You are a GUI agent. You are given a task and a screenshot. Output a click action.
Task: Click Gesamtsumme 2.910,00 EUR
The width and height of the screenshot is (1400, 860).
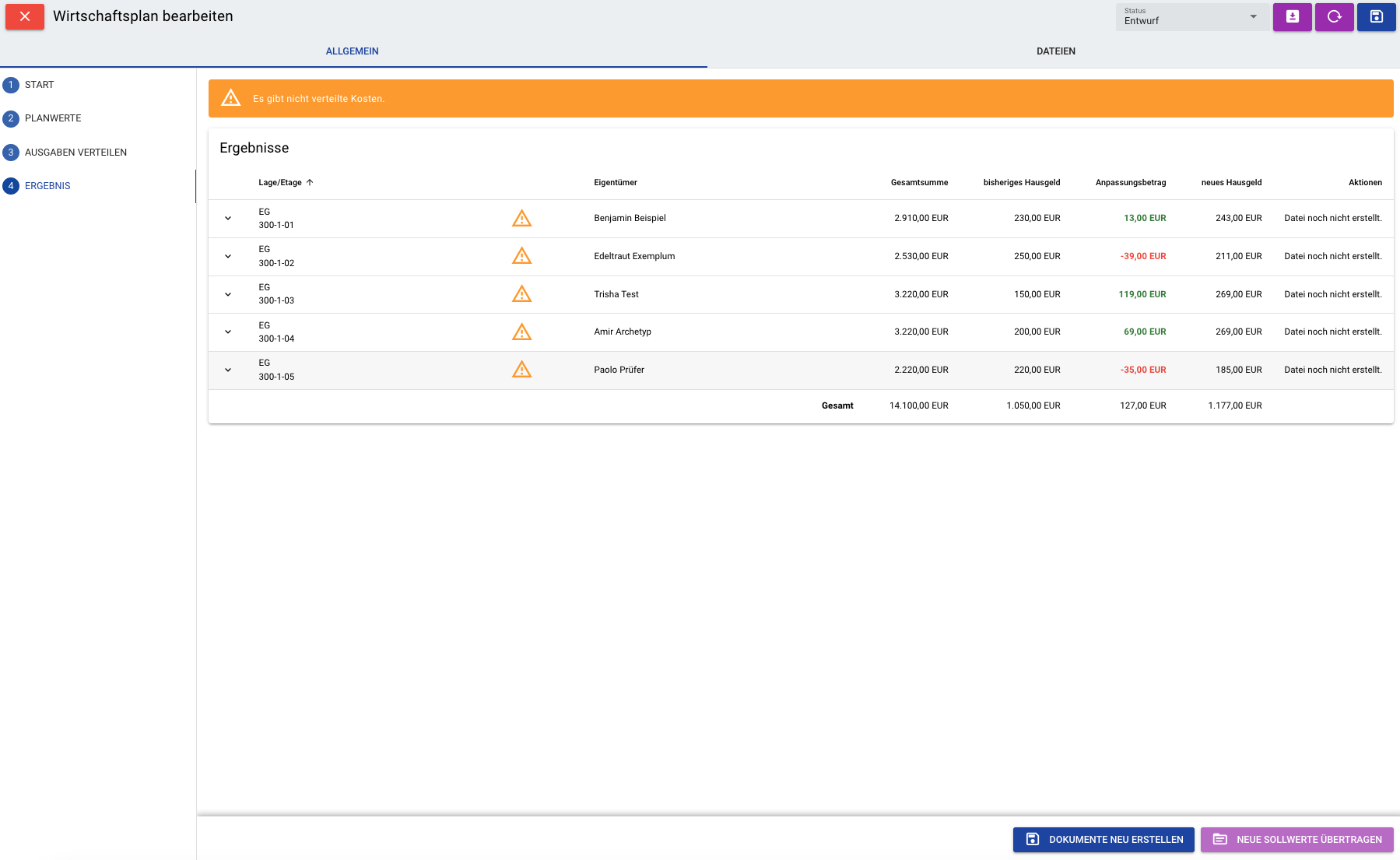[x=921, y=219]
